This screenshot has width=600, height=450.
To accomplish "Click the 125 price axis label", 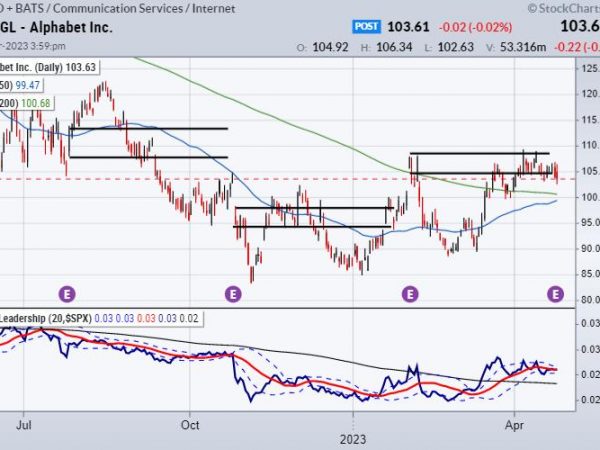I will tap(590, 68).
